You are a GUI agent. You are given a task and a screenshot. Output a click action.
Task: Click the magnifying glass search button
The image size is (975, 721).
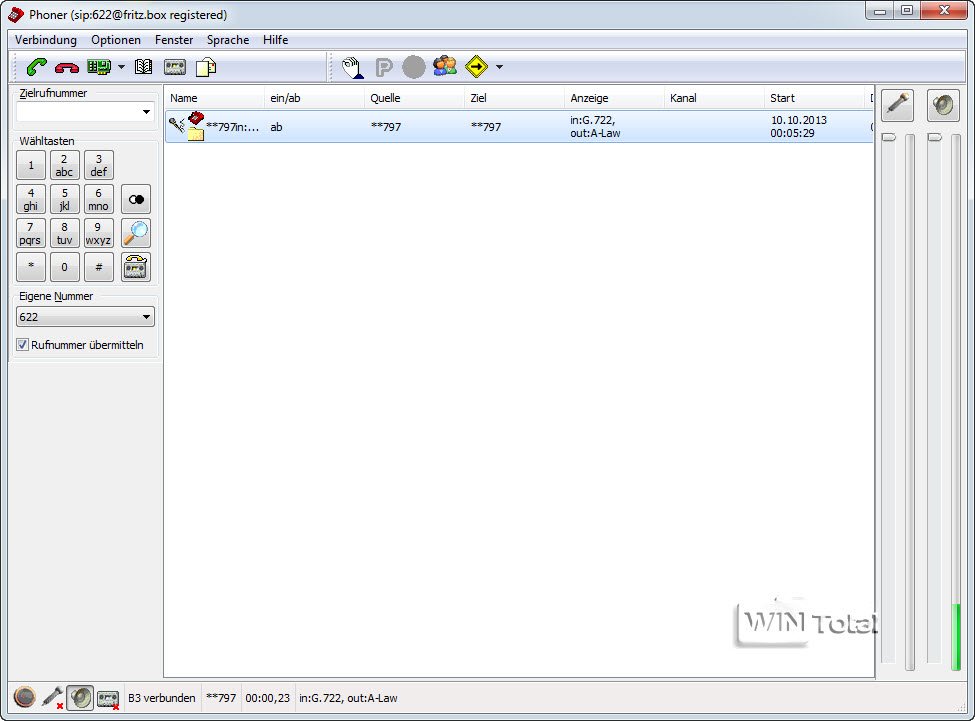[x=136, y=233]
